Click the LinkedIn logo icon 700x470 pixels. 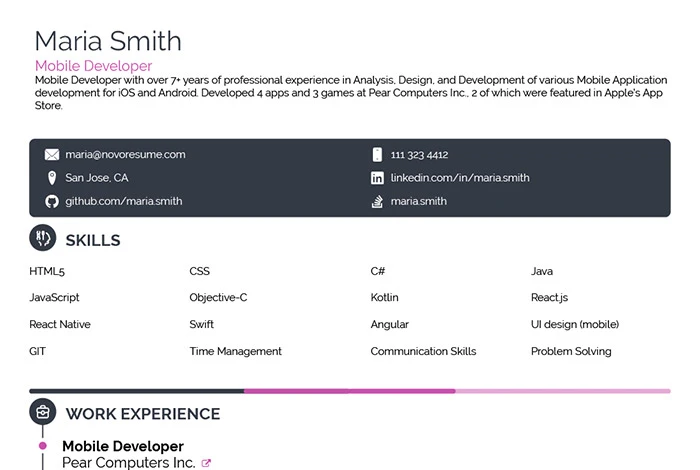coord(377,178)
